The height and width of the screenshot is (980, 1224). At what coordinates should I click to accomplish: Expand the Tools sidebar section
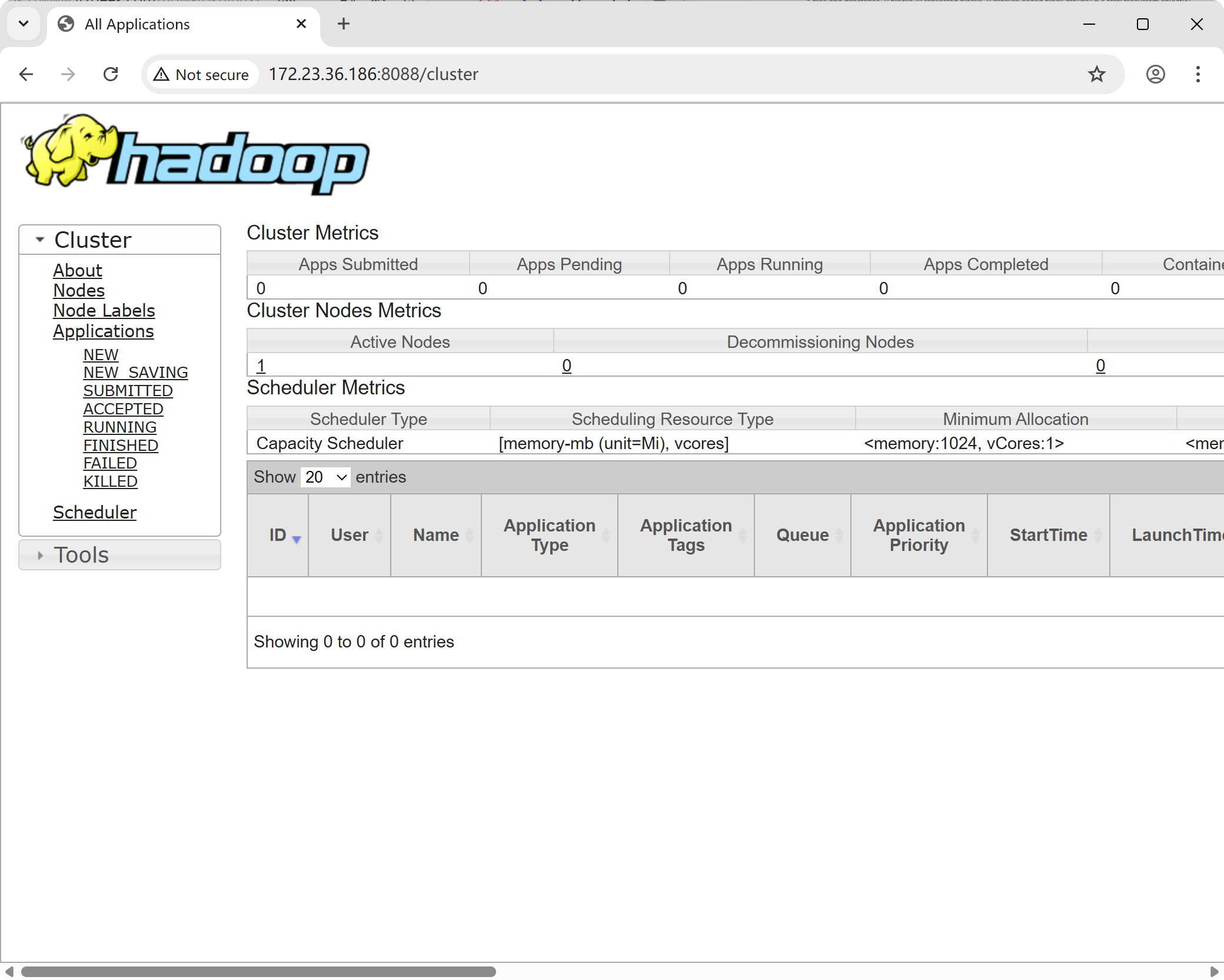pos(39,555)
